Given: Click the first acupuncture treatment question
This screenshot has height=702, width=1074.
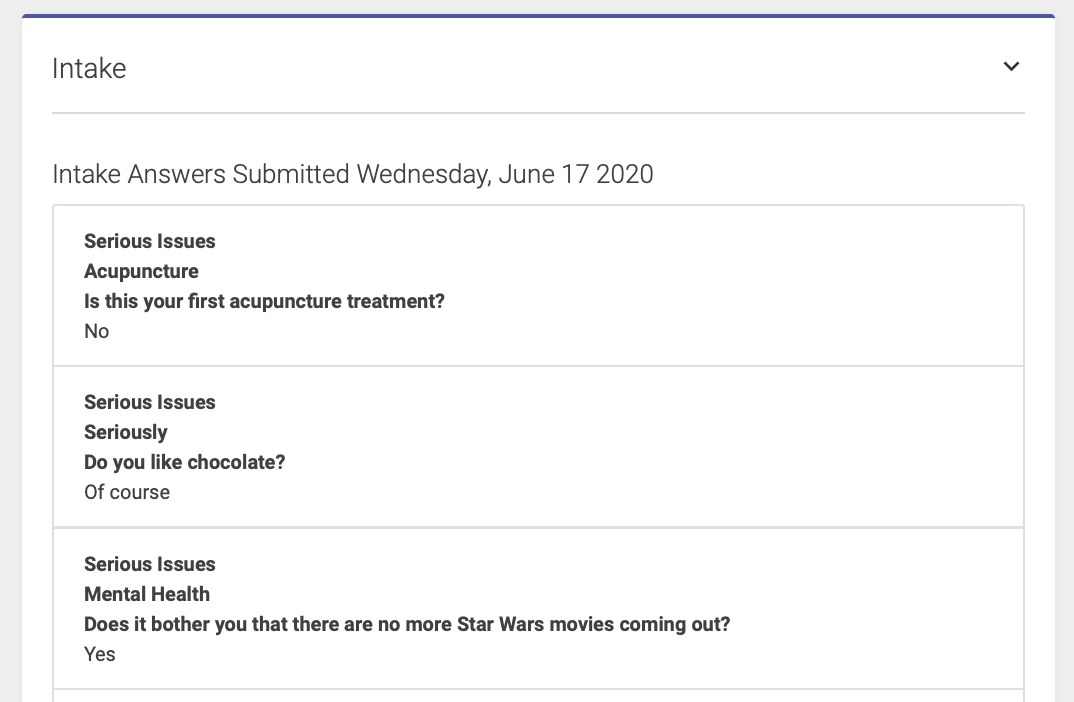Looking at the screenshot, I should [x=264, y=301].
